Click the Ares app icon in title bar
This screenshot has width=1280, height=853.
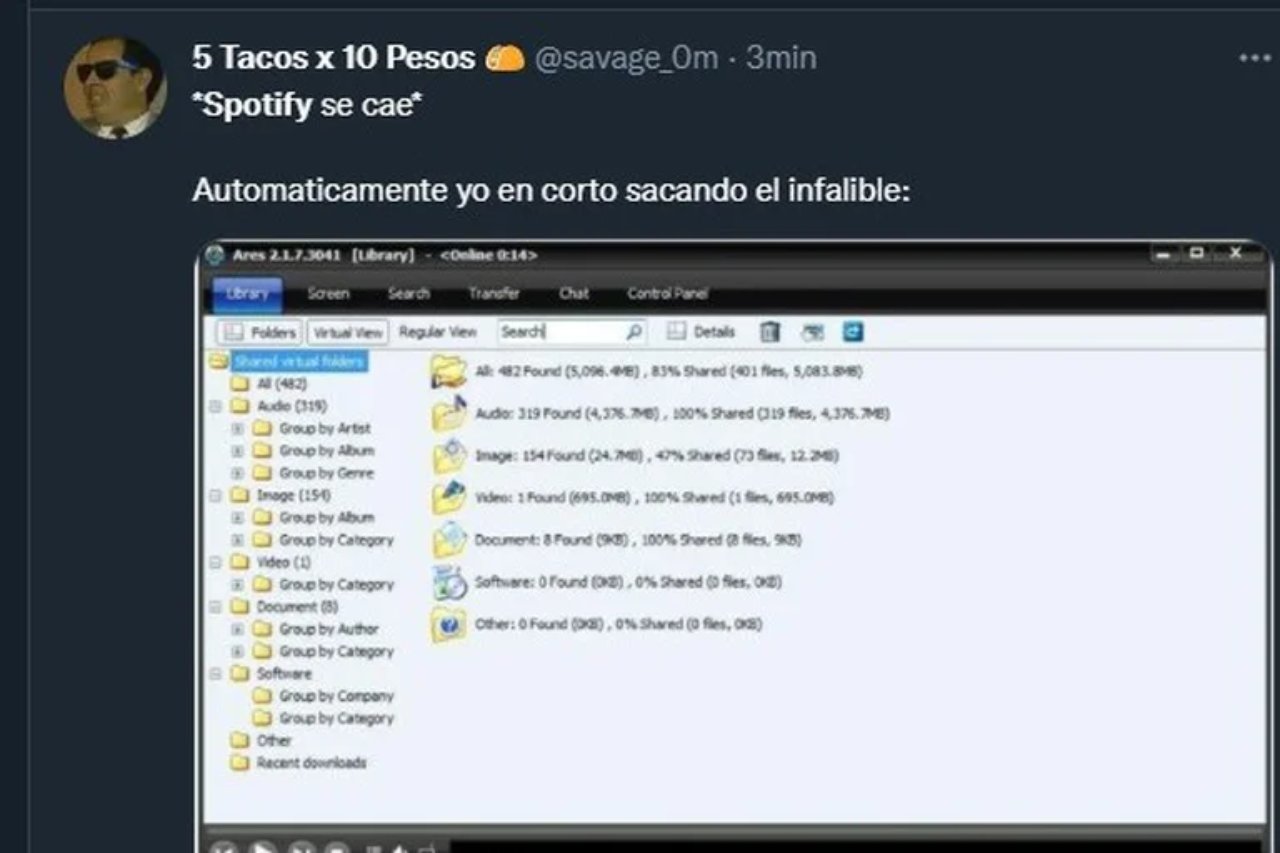(x=214, y=255)
